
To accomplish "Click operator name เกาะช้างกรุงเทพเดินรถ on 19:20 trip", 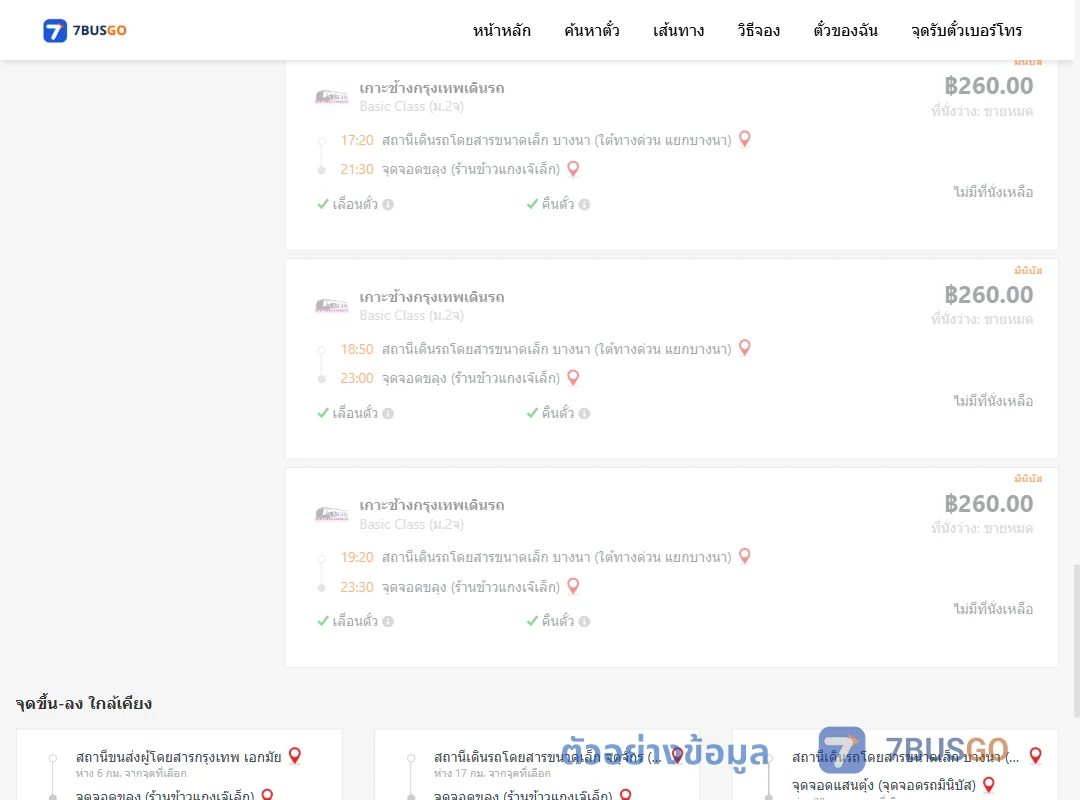I will (x=432, y=505).
